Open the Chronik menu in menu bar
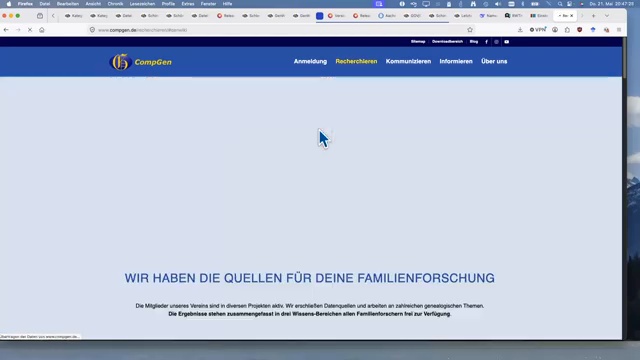 click(115, 4)
